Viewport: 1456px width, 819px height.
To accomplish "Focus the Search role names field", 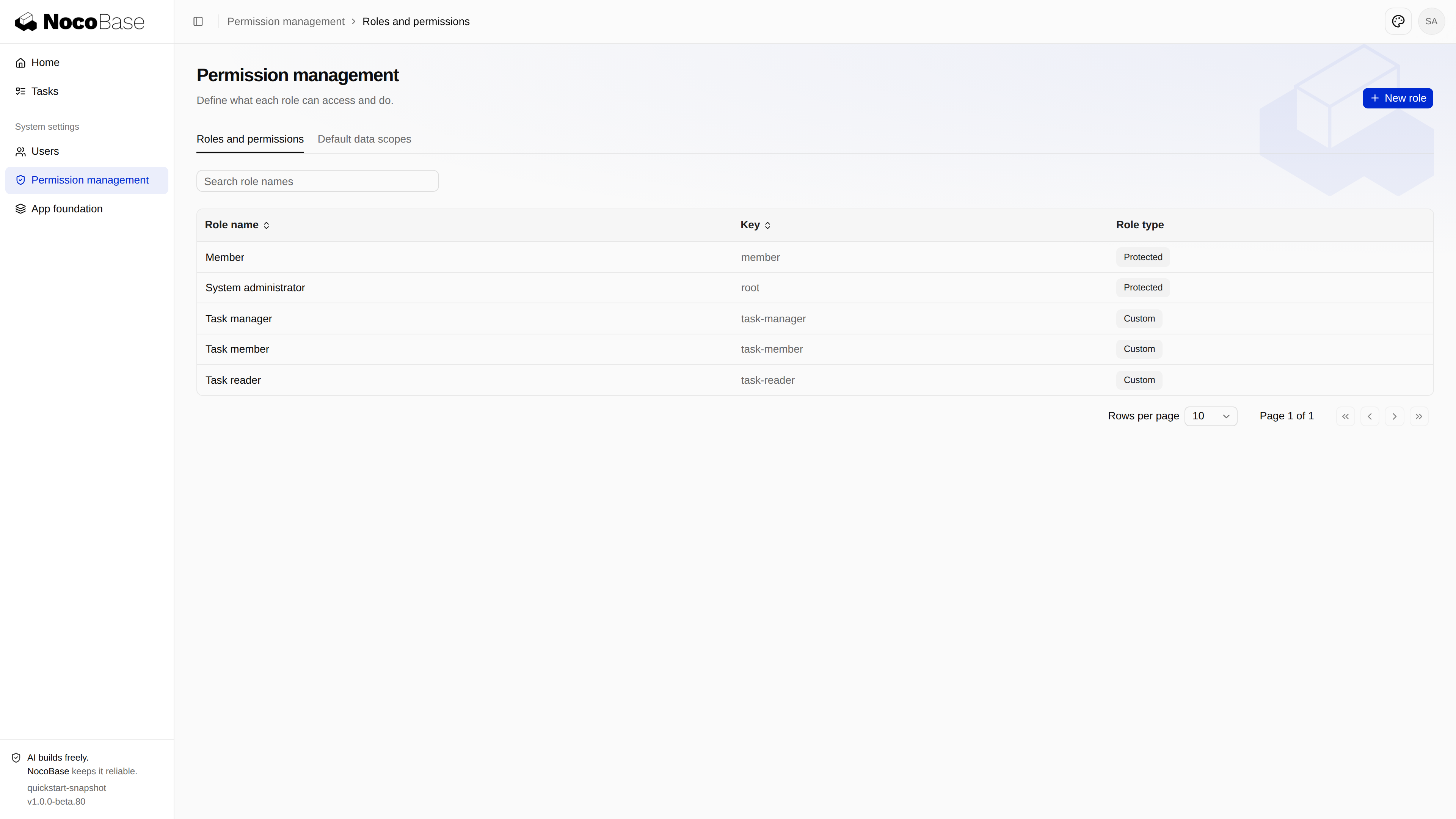I will click(317, 182).
